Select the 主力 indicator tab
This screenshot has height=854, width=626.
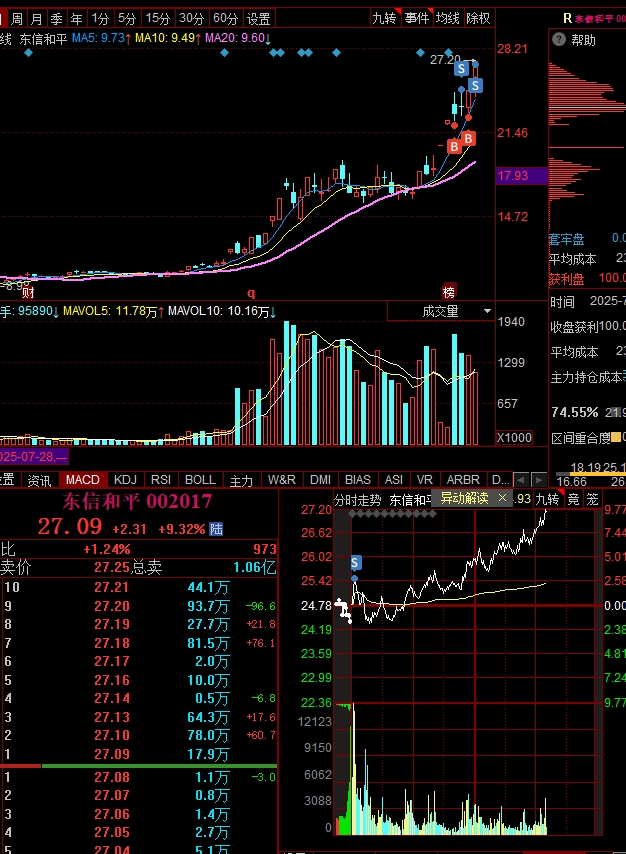pos(241,480)
